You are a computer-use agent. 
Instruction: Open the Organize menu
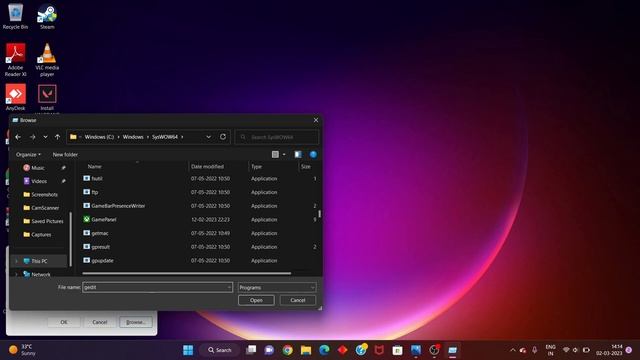(28, 155)
